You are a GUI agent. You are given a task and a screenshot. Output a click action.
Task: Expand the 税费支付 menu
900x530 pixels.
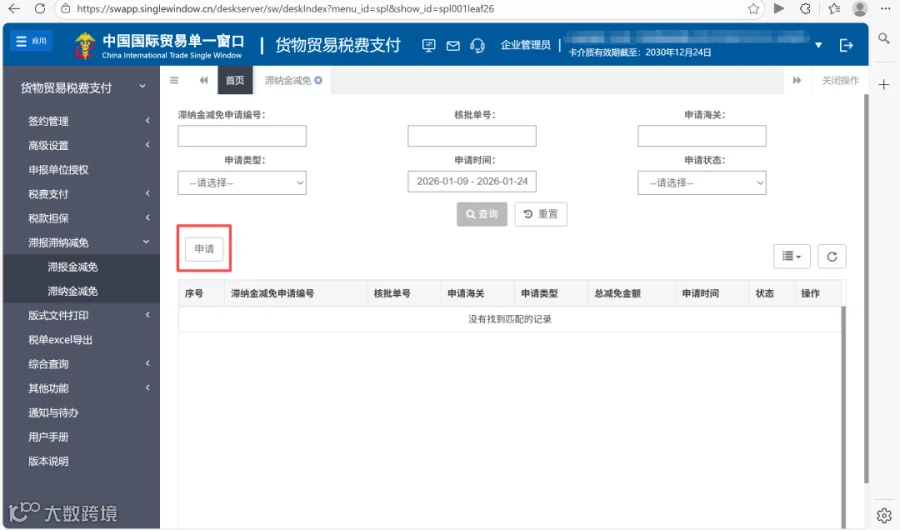84,194
